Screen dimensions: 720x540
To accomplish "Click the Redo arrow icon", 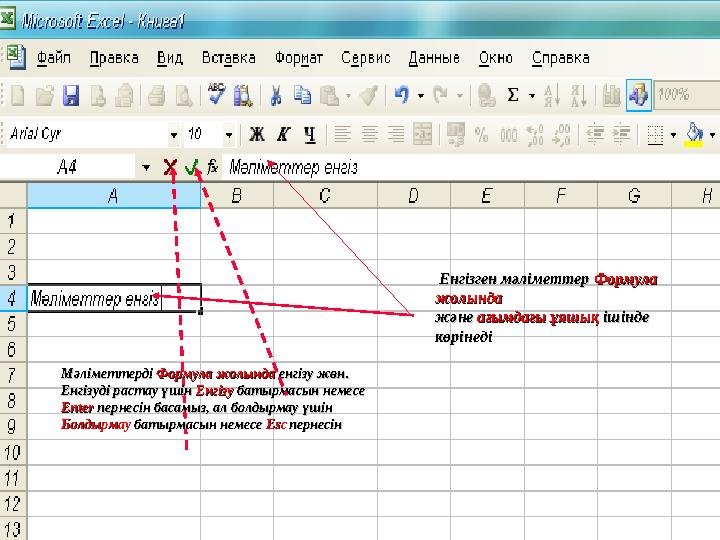I will point(441,96).
